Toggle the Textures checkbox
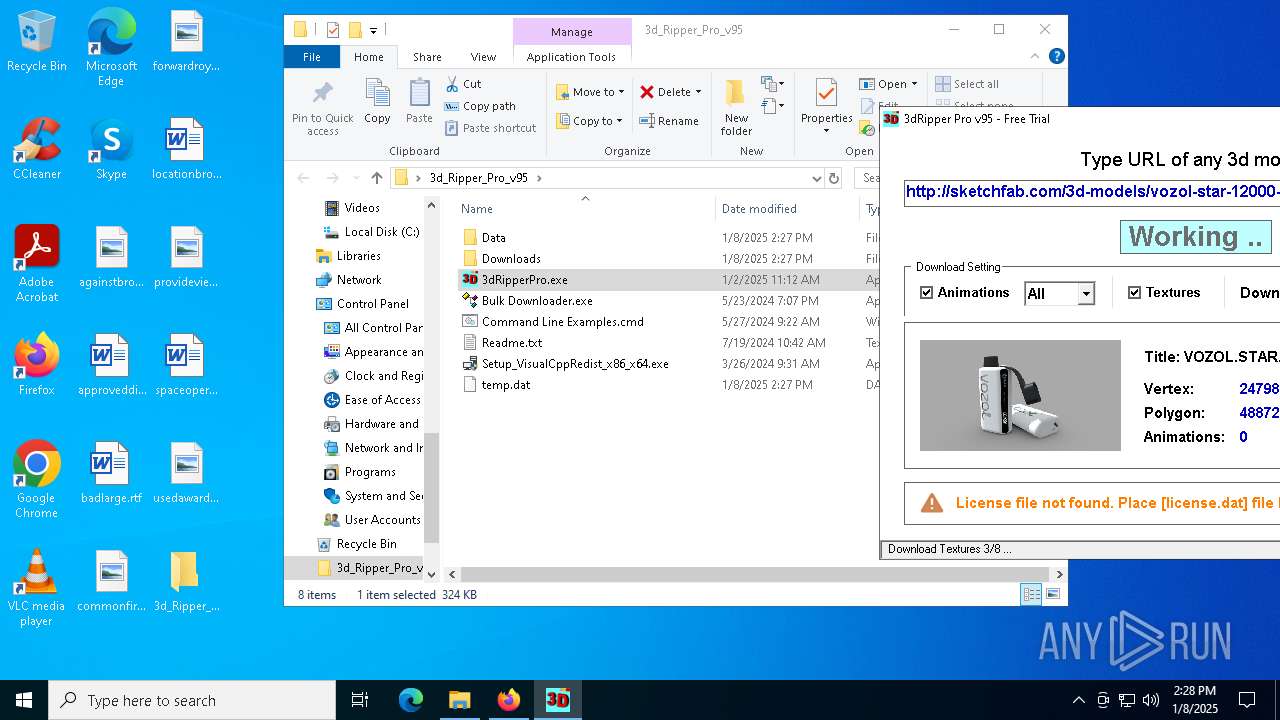 pyautogui.click(x=1134, y=293)
